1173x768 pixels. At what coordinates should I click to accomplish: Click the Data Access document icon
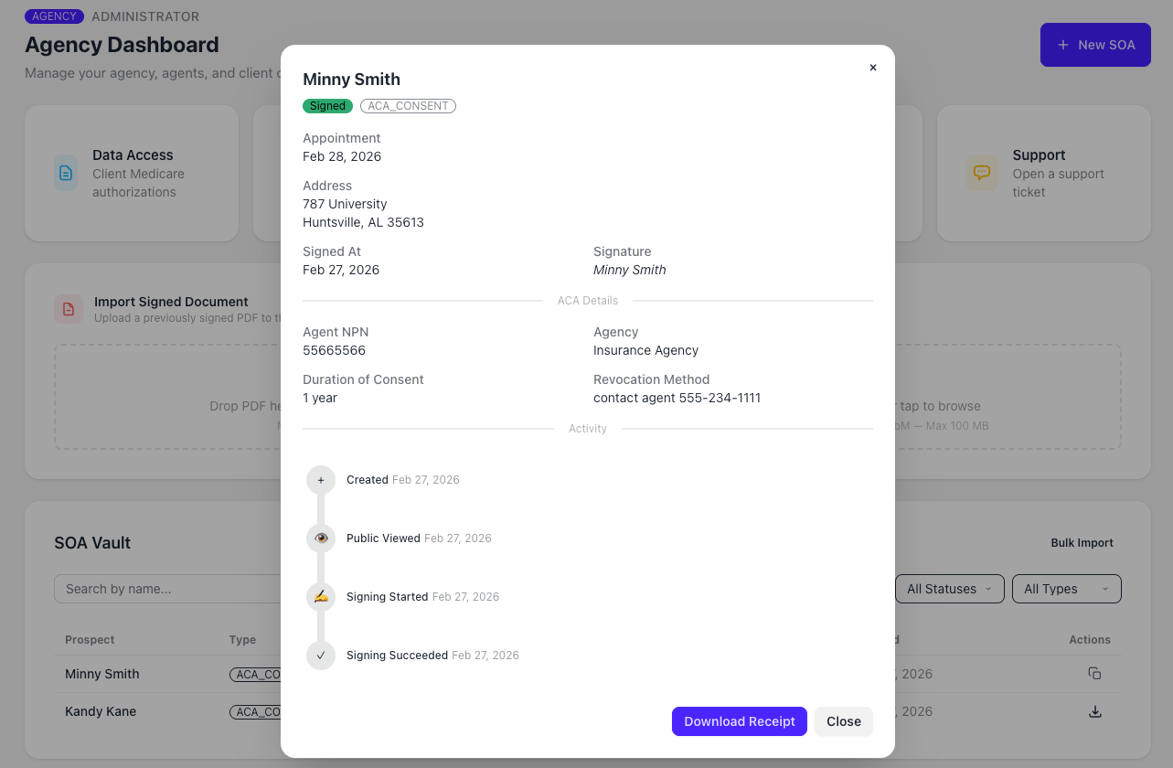(x=65, y=172)
